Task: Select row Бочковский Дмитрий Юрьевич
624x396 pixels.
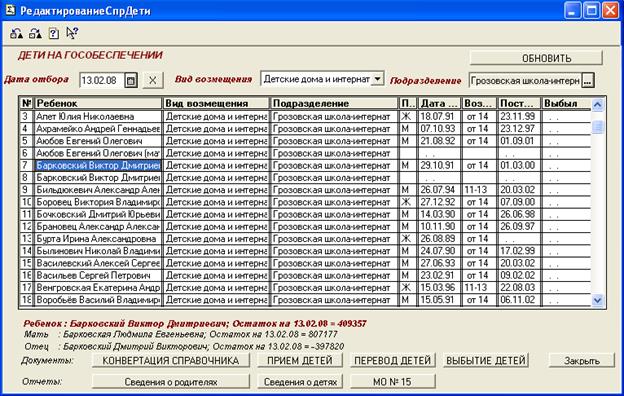Action: [305, 215]
